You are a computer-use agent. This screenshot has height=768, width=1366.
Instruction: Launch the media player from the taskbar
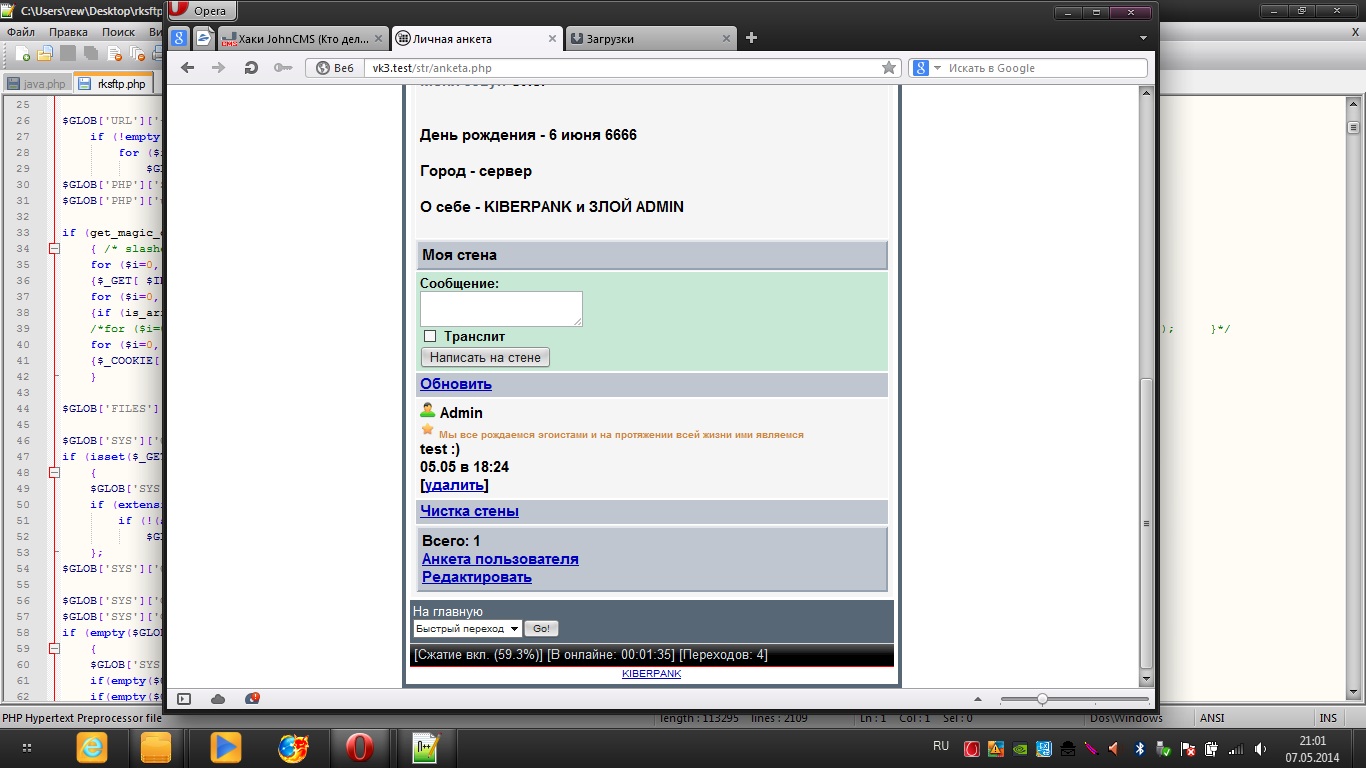tap(225, 747)
